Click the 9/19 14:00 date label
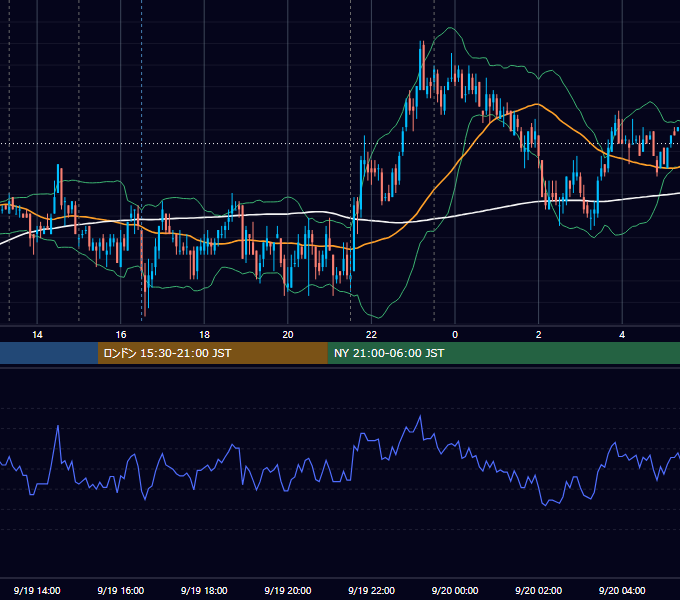The height and width of the screenshot is (600, 680). (x=37, y=590)
